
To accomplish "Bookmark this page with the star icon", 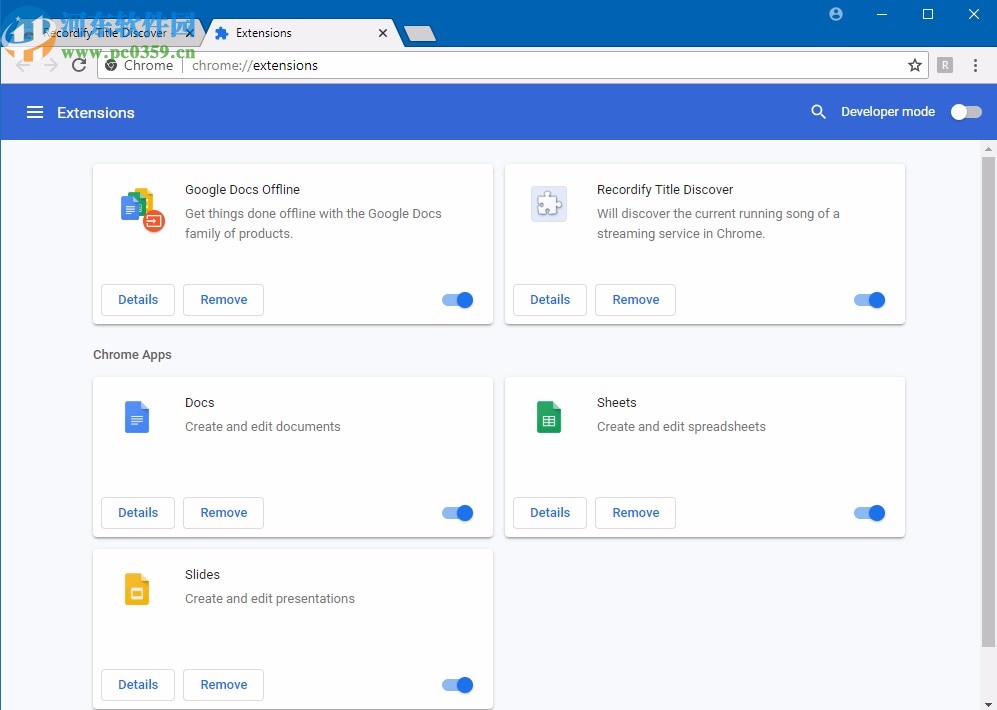I will pyautogui.click(x=914, y=65).
